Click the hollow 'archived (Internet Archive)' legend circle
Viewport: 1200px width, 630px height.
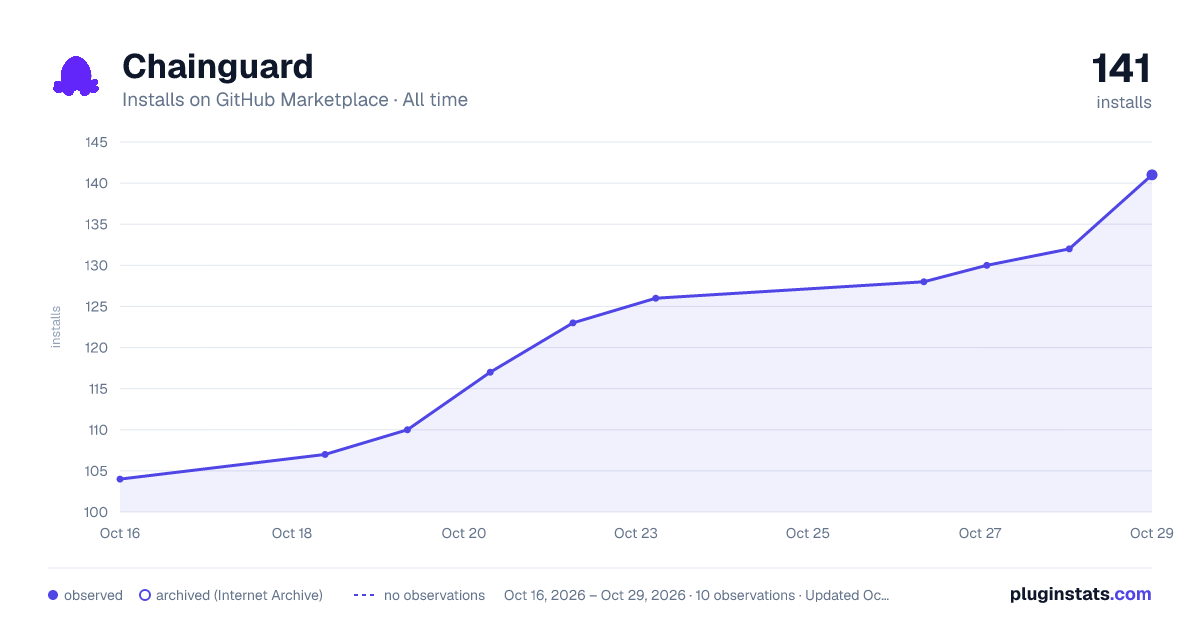click(144, 595)
